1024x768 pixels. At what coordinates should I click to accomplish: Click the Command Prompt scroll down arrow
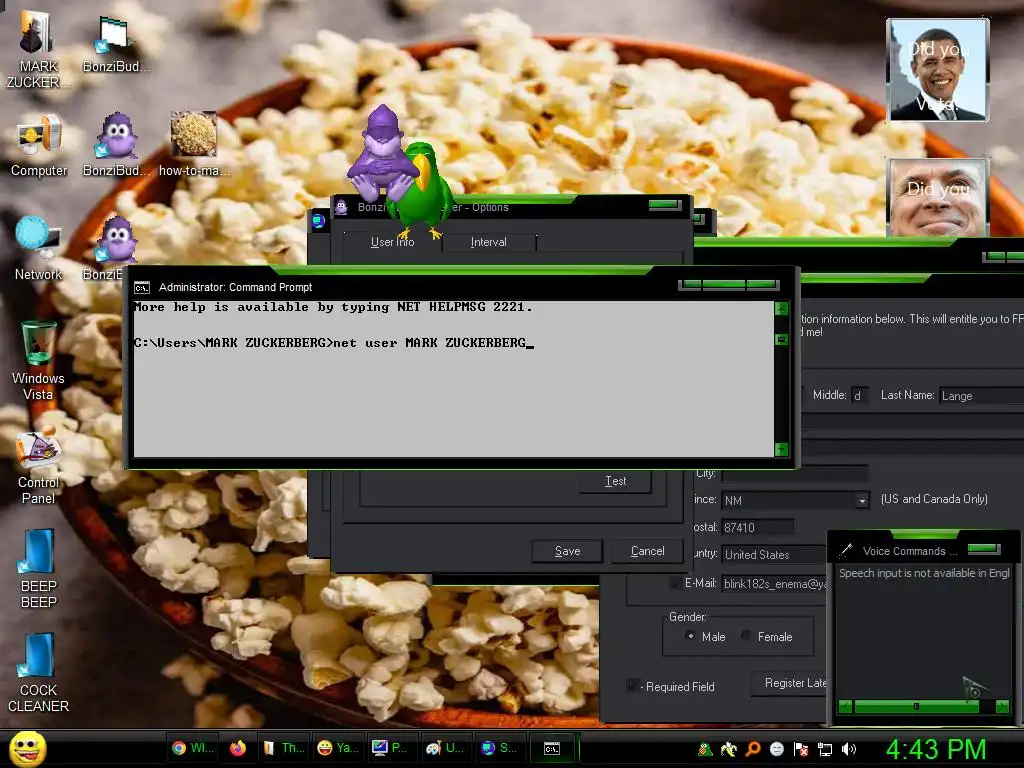782,449
